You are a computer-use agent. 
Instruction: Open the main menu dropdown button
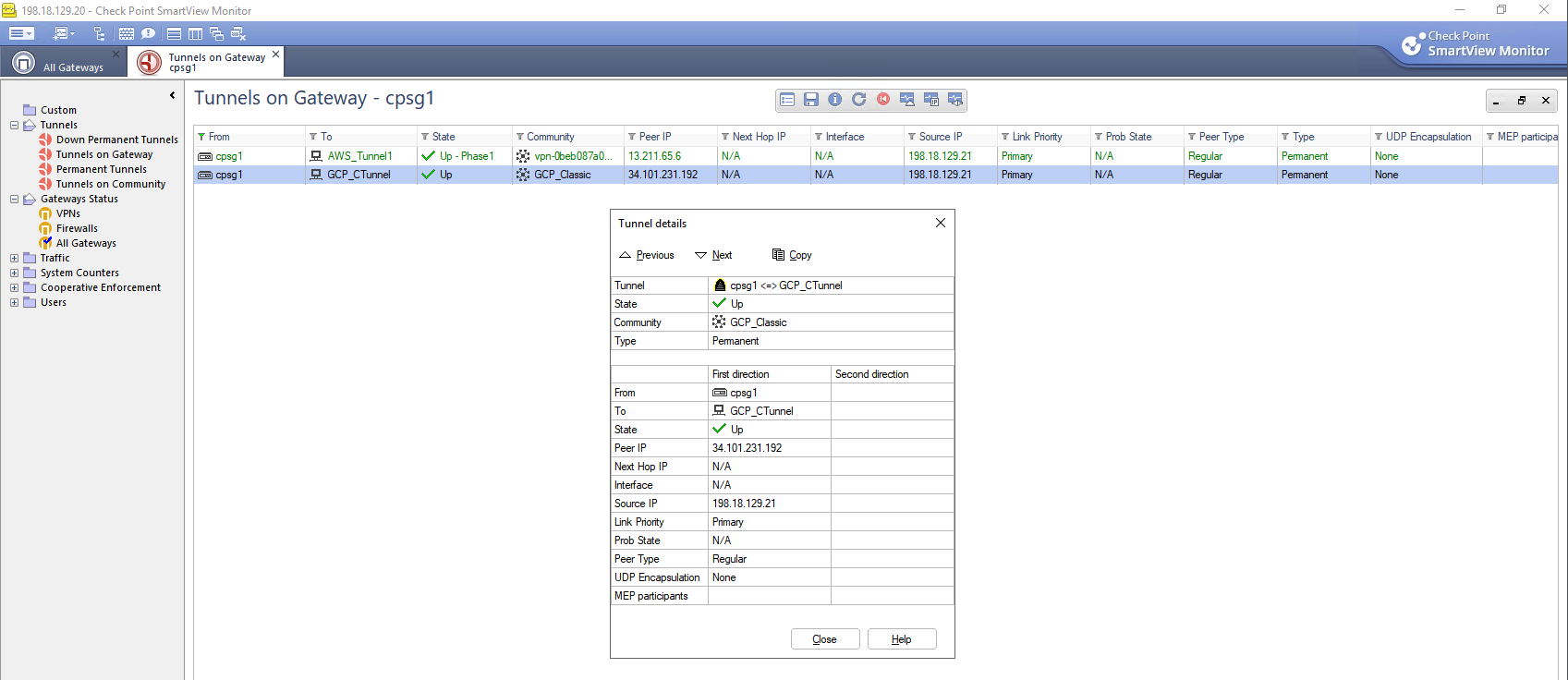(x=21, y=34)
